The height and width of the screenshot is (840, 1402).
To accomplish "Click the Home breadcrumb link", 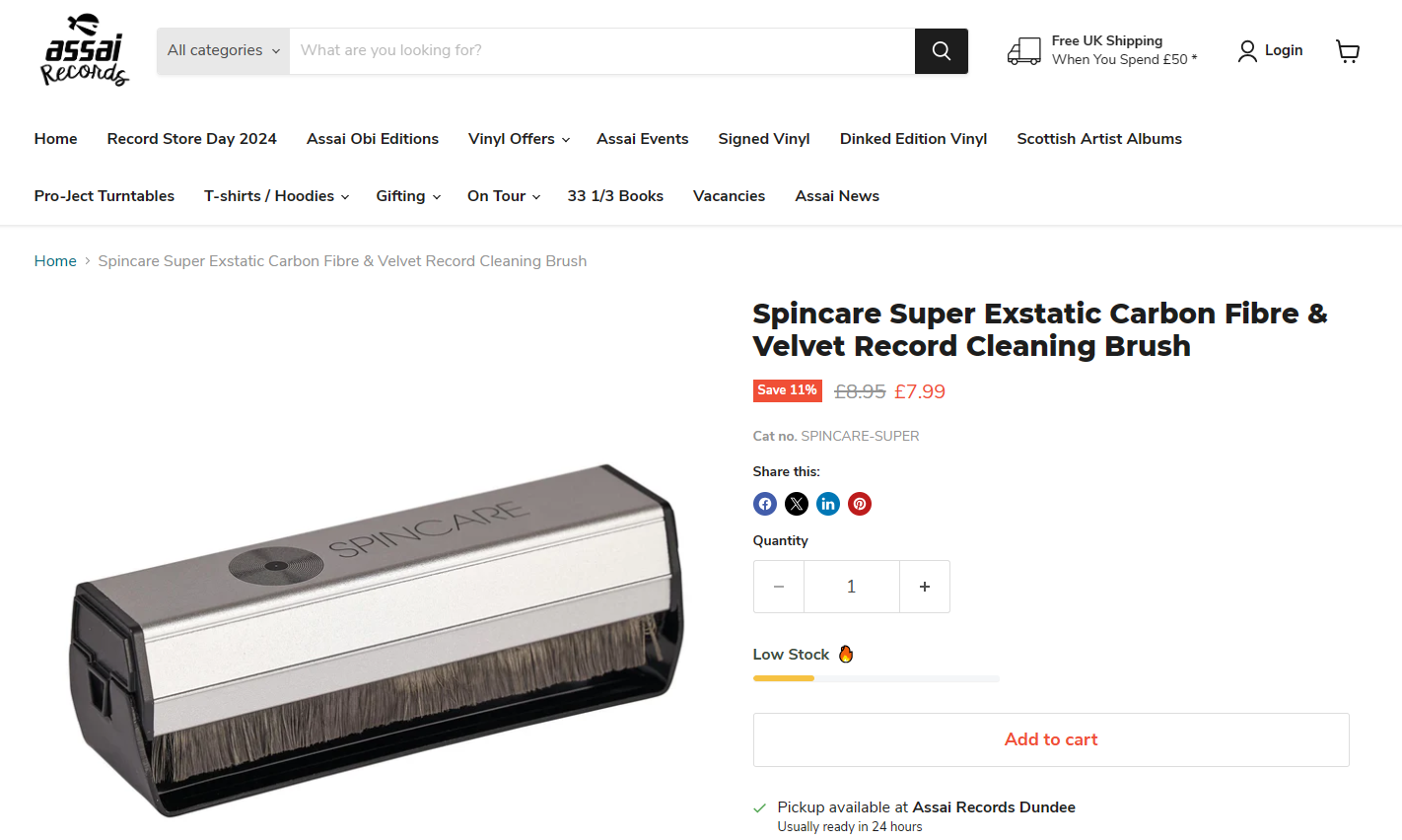I will [x=55, y=261].
